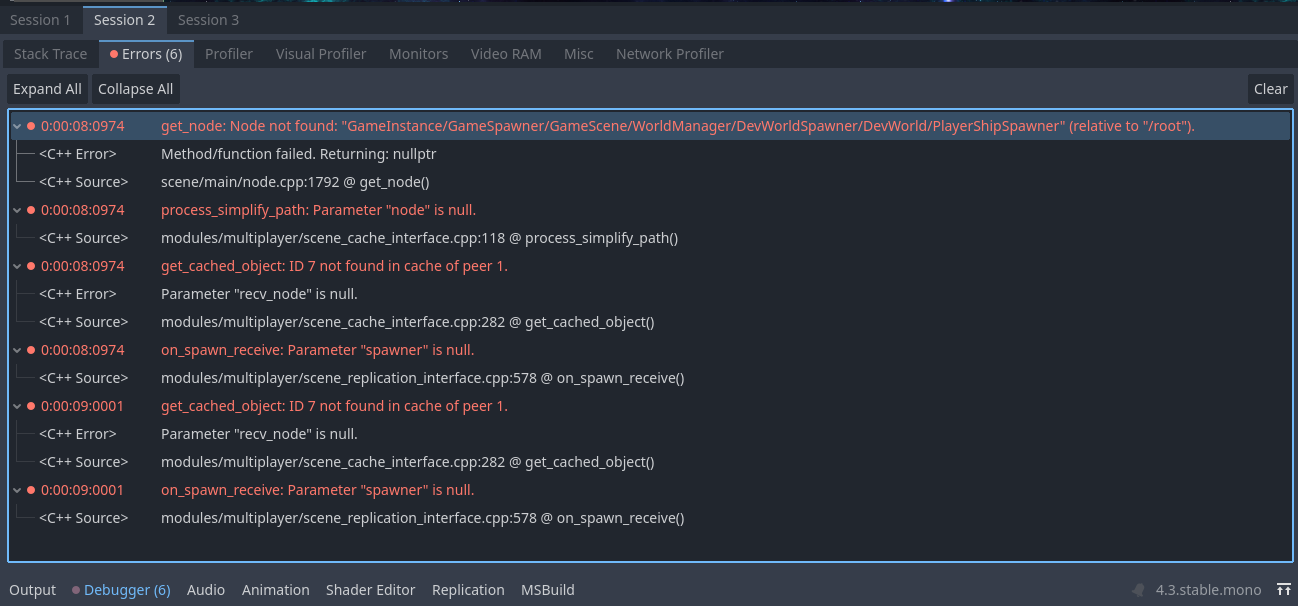Select node.cpp:1792 C++ Source row
Viewport: 1298px width, 606px height.
294,182
